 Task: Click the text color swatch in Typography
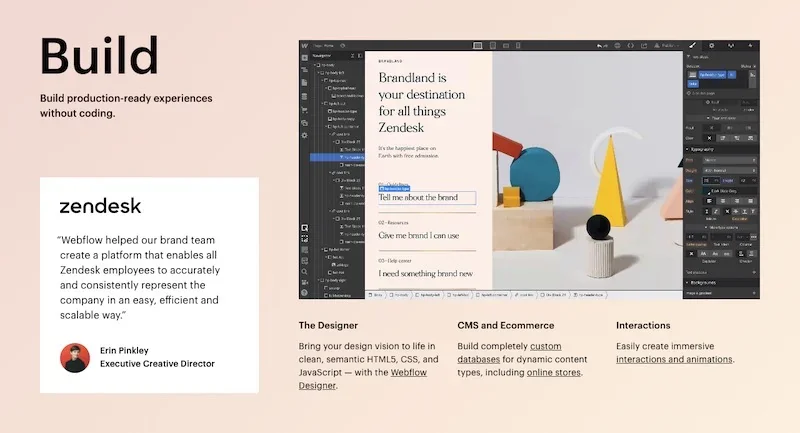(707, 190)
